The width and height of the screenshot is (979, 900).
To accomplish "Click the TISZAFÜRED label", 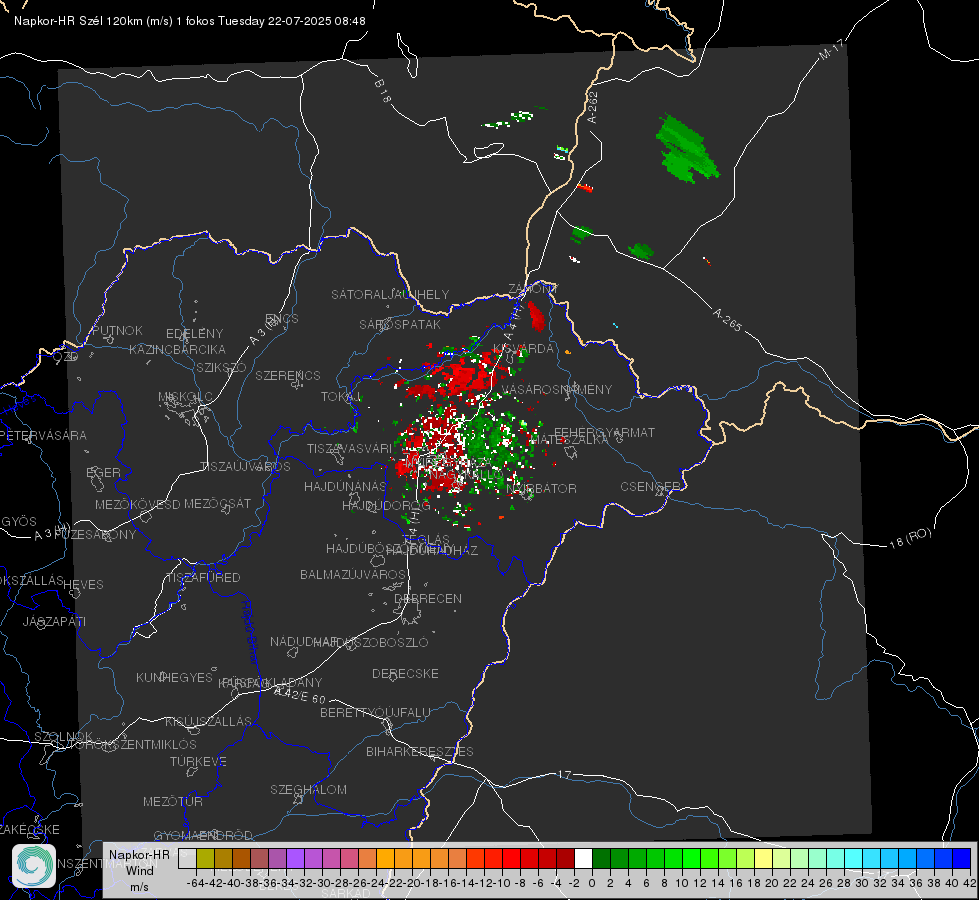I will 203,578.
